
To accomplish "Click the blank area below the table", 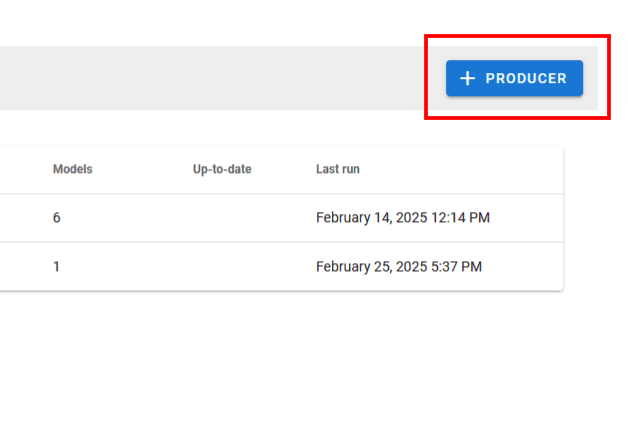I will tap(280, 350).
